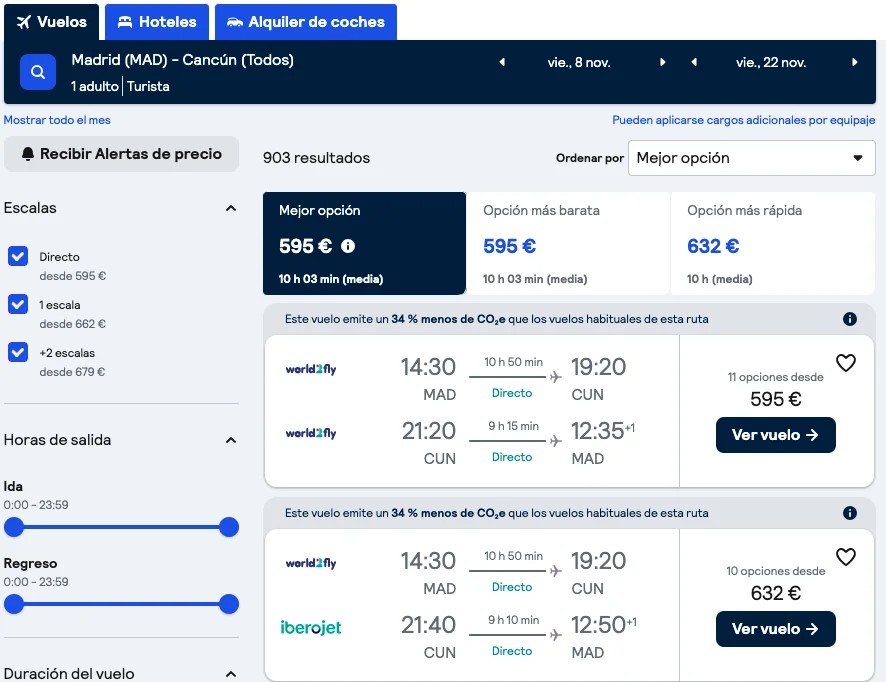Click departure date vie., 8 nov.
Screen dimensions: 886x682
(579, 62)
